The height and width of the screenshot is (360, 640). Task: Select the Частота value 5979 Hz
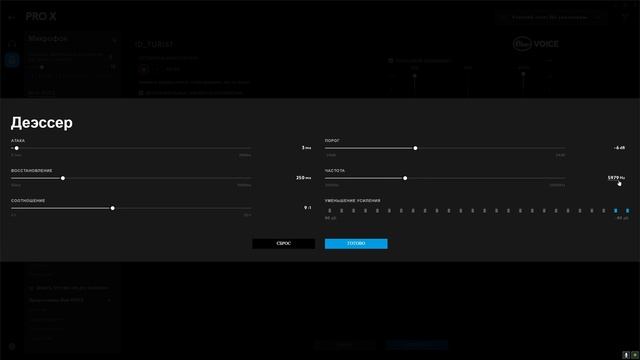coord(616,178)
